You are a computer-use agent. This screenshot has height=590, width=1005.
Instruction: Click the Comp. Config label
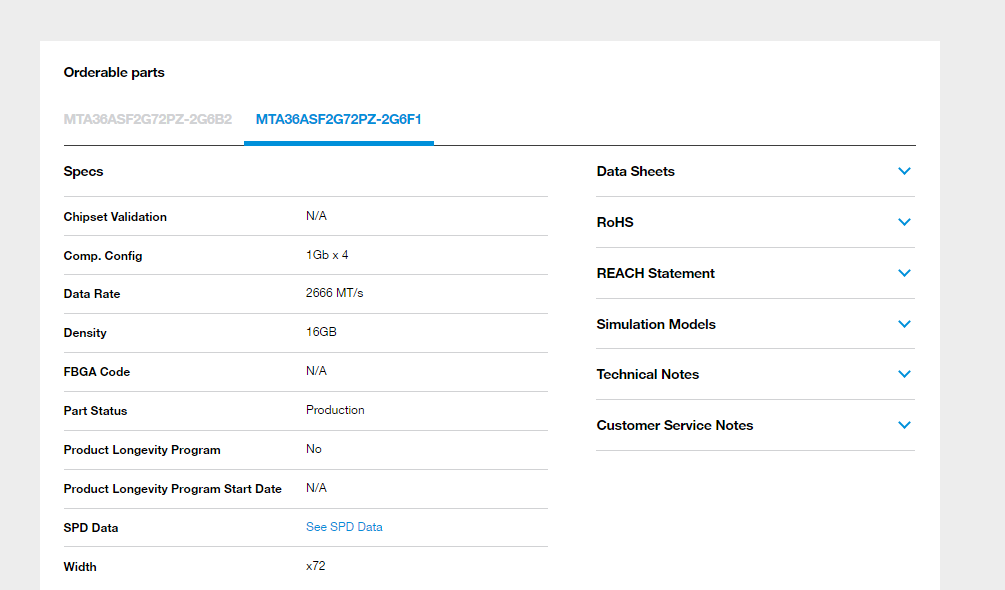pos(103,256)
